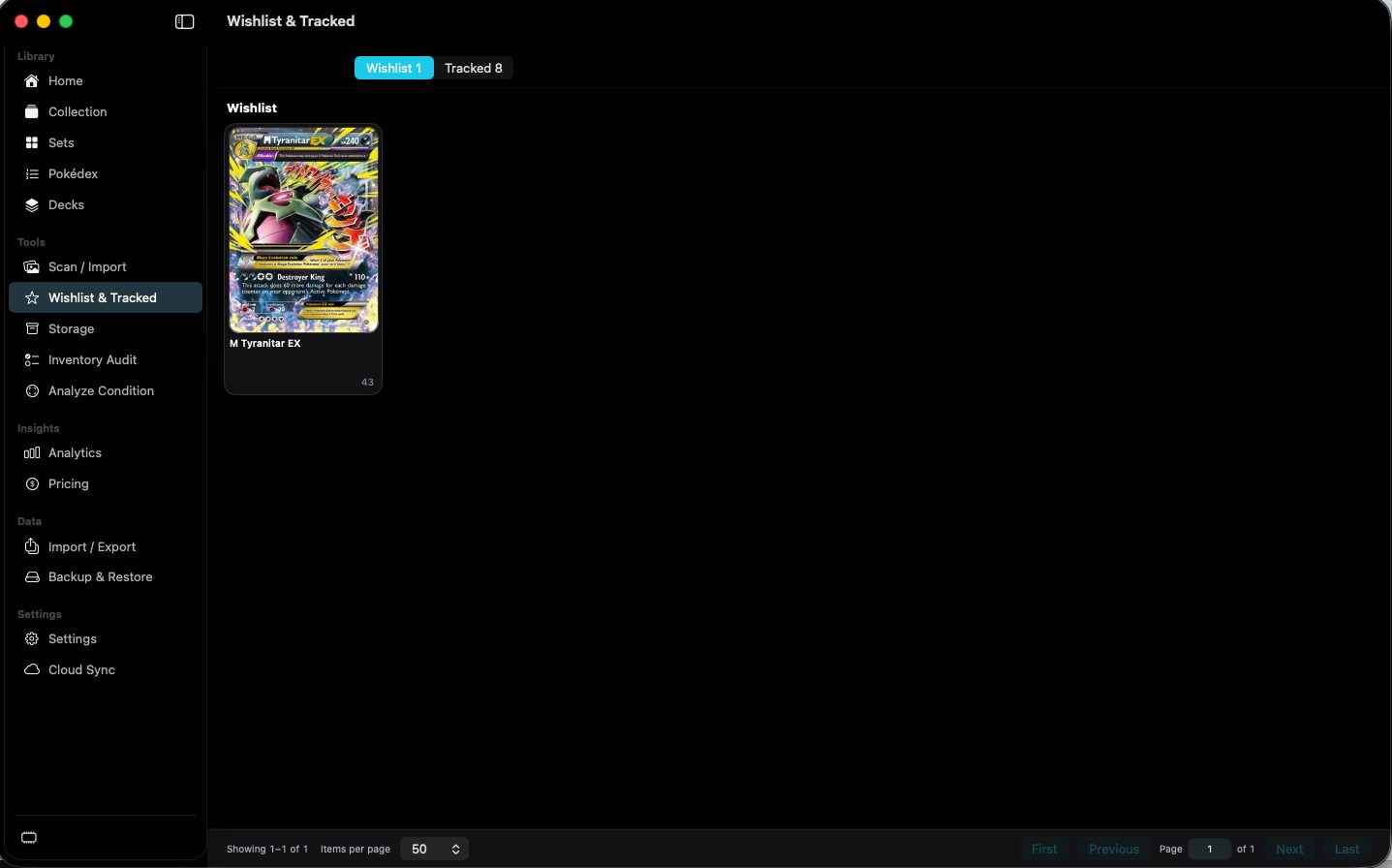
Task: Open Storage label in sidebar
Action: coord(71,328)
